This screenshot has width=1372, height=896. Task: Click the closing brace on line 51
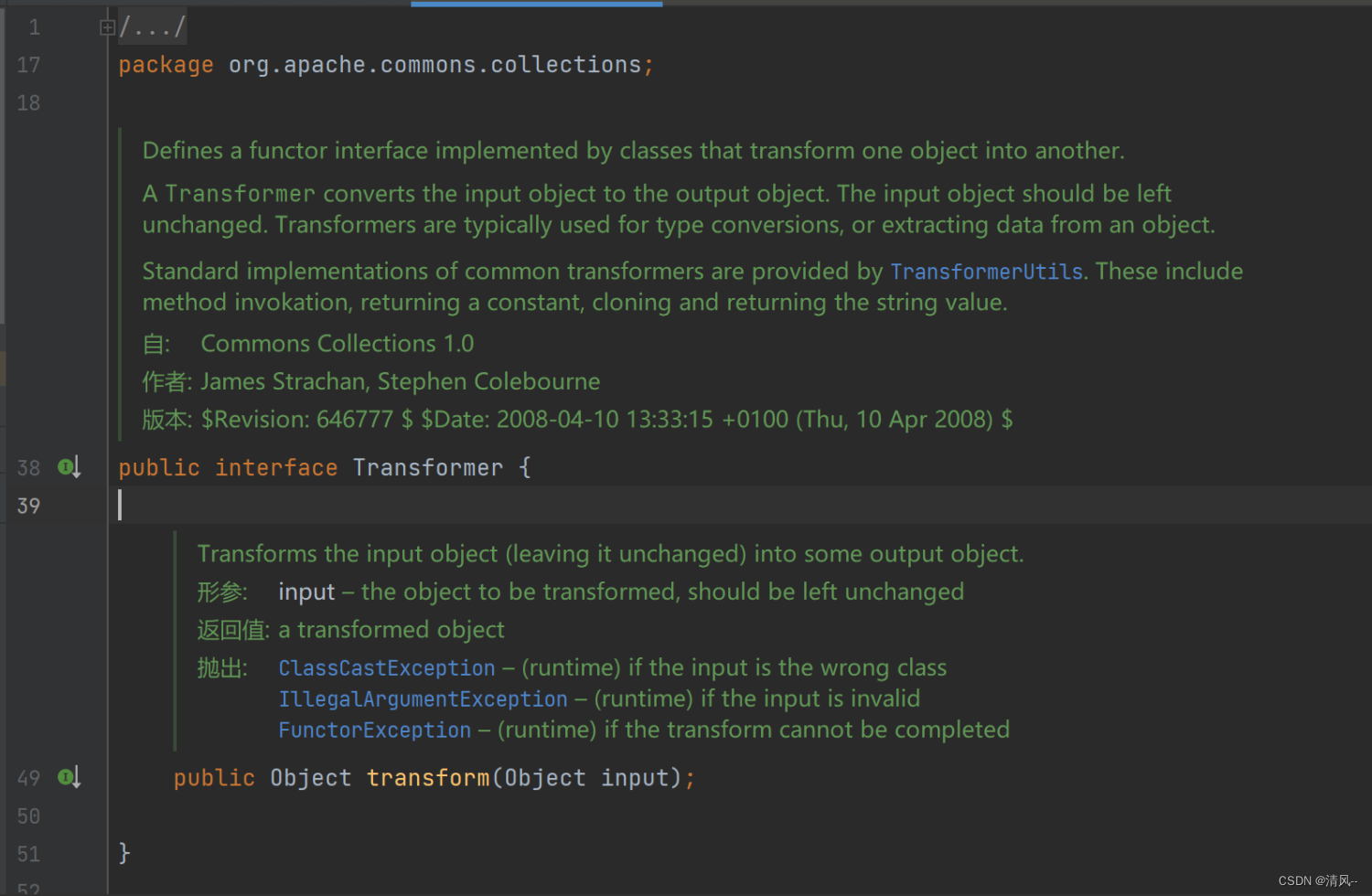tap(124, 853)
